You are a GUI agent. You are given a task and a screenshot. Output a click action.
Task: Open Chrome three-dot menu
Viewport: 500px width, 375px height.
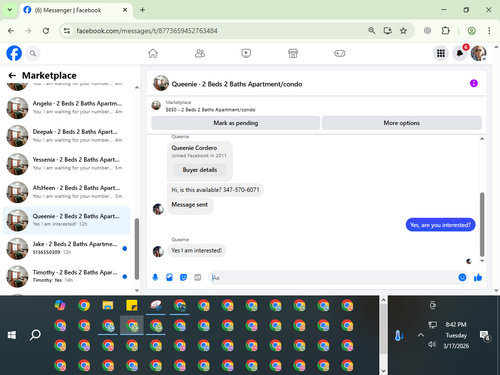(x=489, y=31)
